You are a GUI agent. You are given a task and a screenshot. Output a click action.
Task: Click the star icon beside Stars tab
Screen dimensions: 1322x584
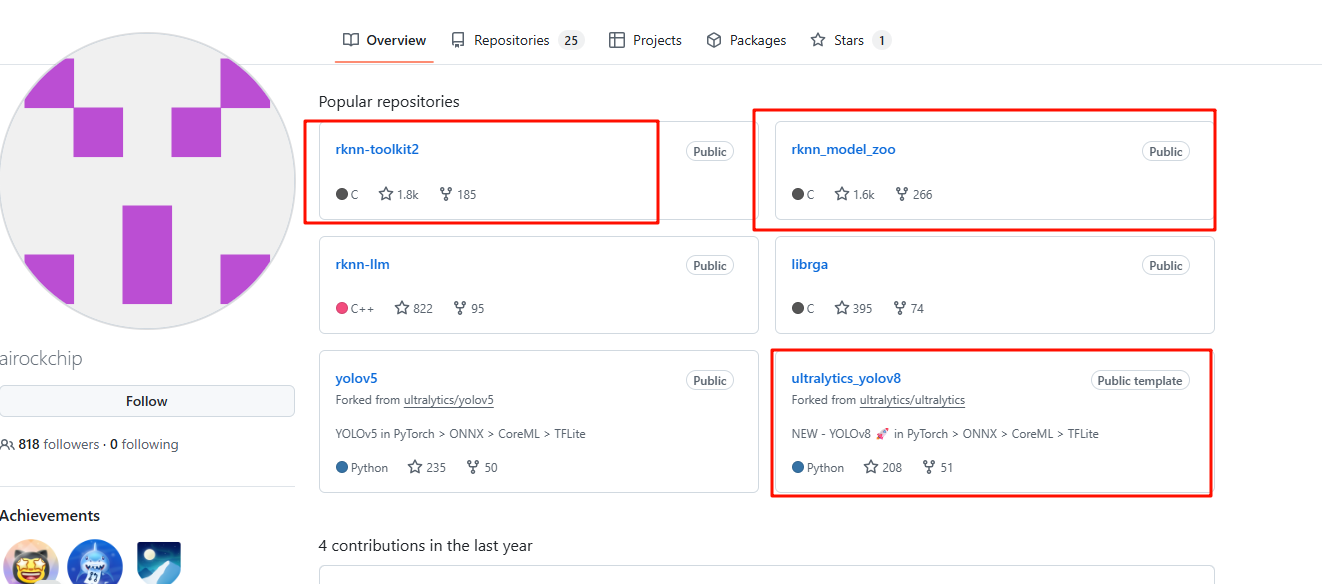coord(818,40)
